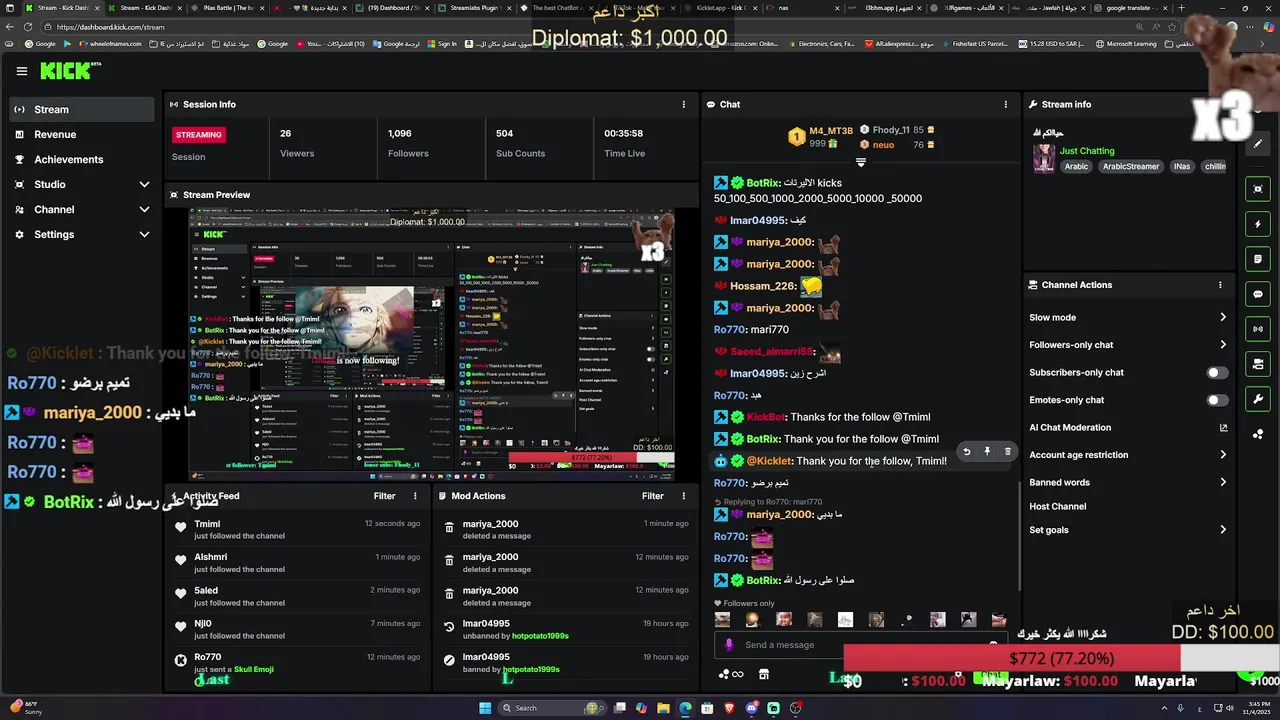This screenshot has height=720, width=1280.
Task: Open Stream Preview panel options menu
Action: [x=684, y=195]
